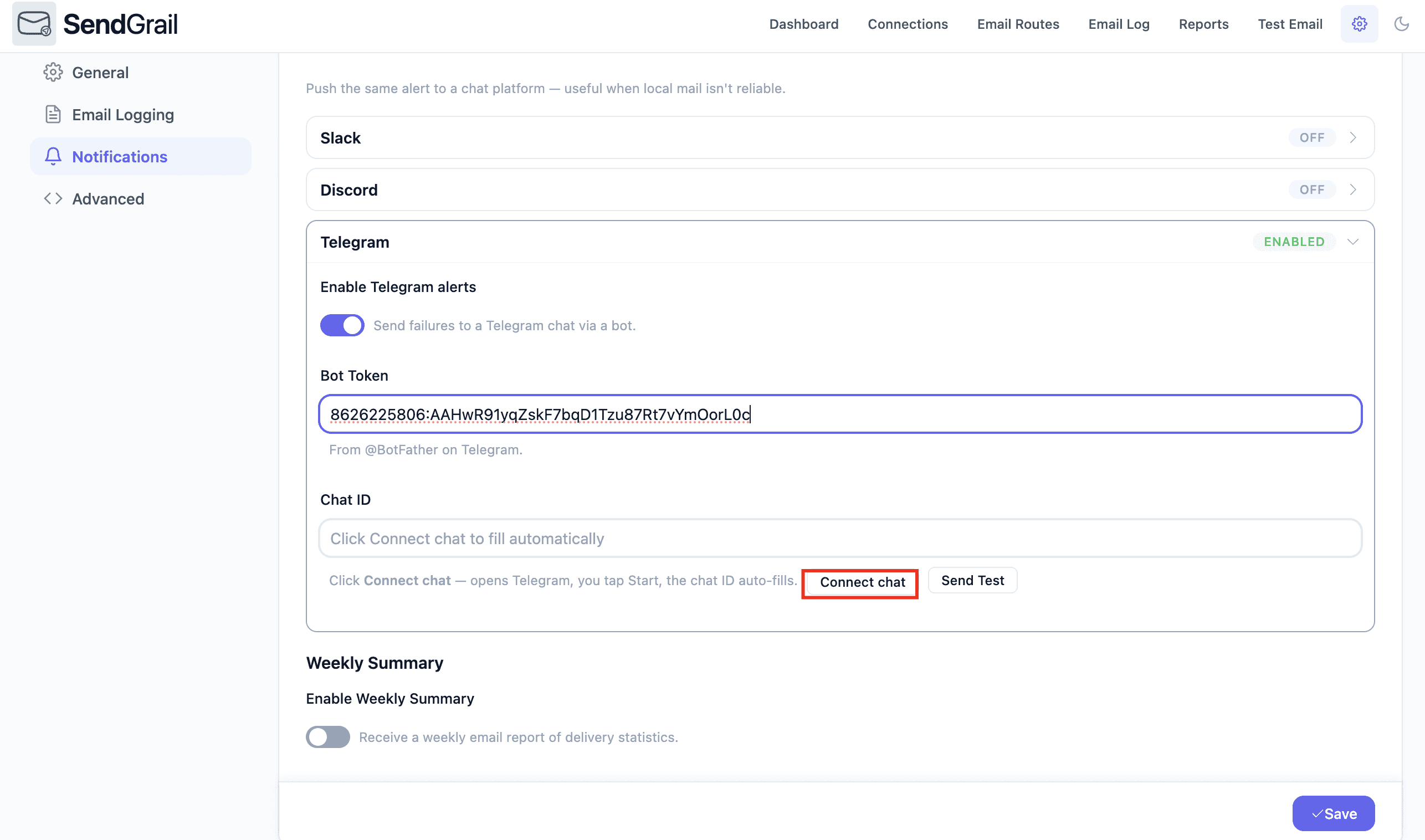This screenshot has width=1425, height=840.
Task: Click "From @BotFather on Telegram." hint
Action: coord(426,449)
